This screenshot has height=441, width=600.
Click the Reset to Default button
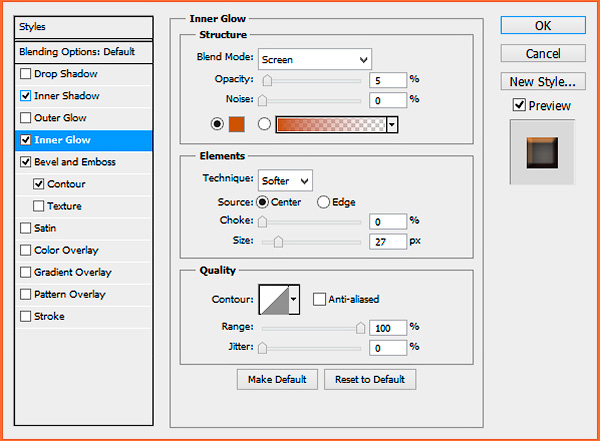[370, 379]
